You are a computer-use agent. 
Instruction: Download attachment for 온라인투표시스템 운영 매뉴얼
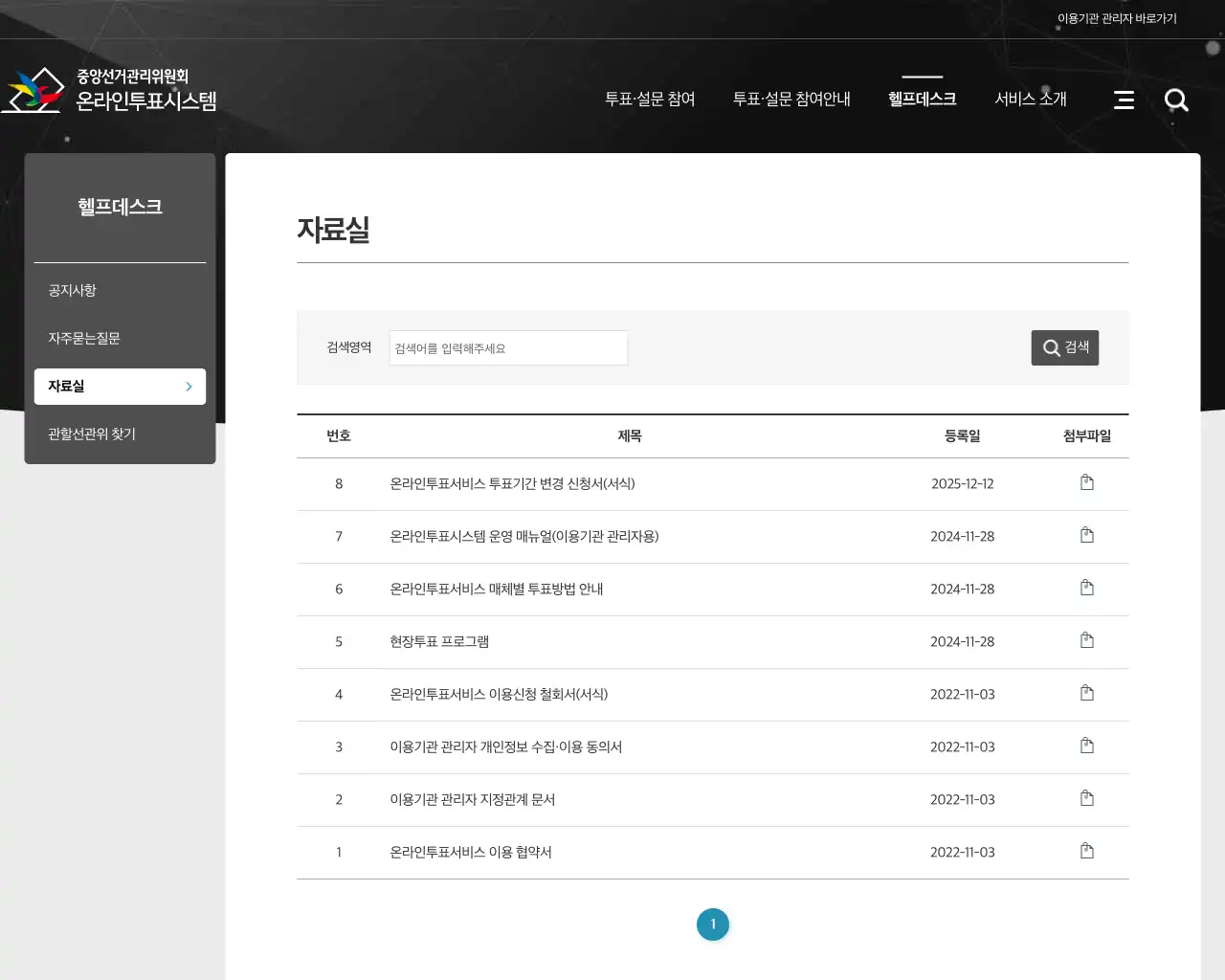[1086, 536]
